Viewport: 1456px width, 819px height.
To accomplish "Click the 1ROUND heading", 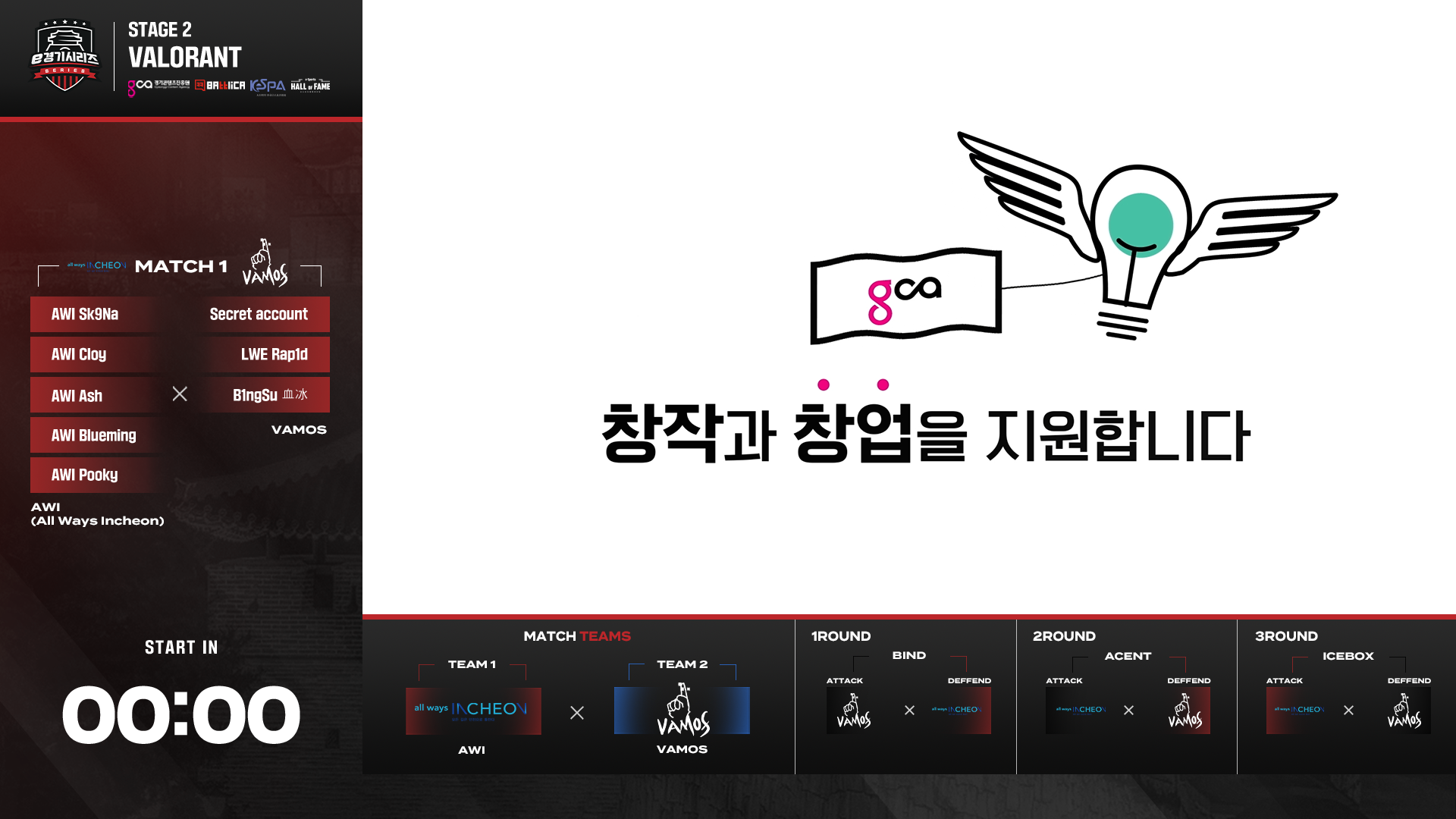I will click(841, 636).
